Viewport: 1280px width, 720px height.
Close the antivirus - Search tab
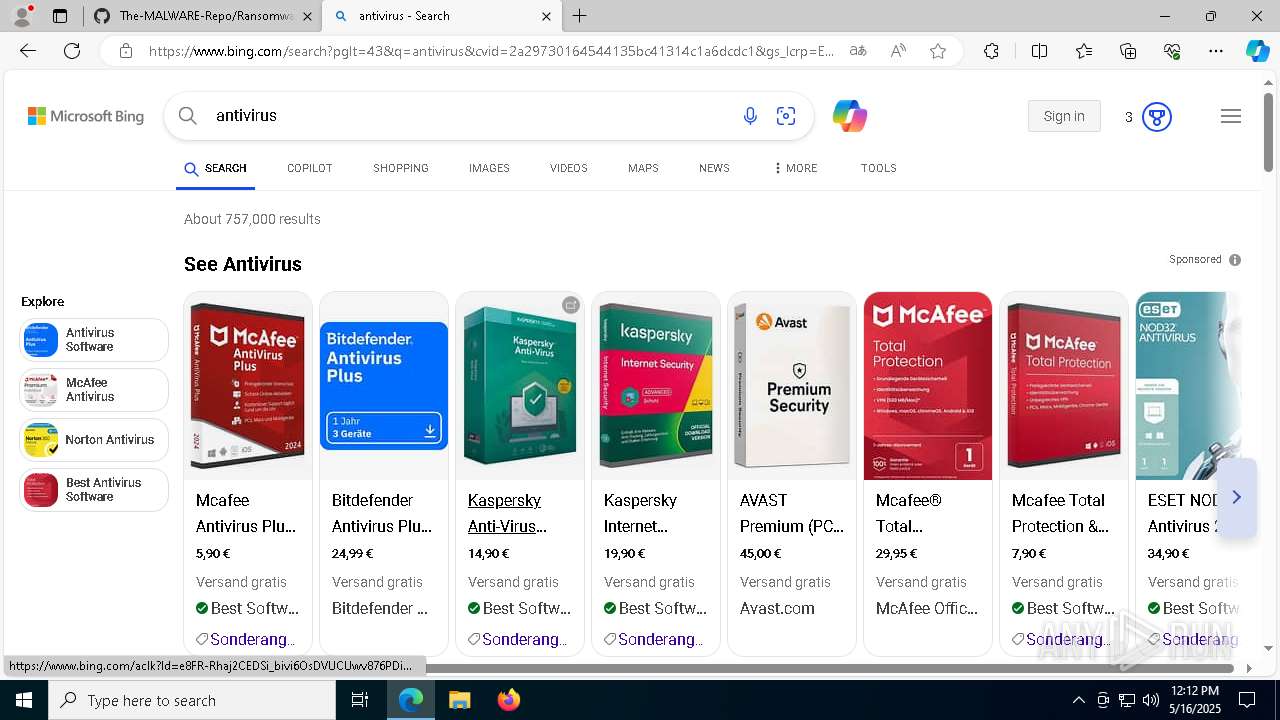546,16
